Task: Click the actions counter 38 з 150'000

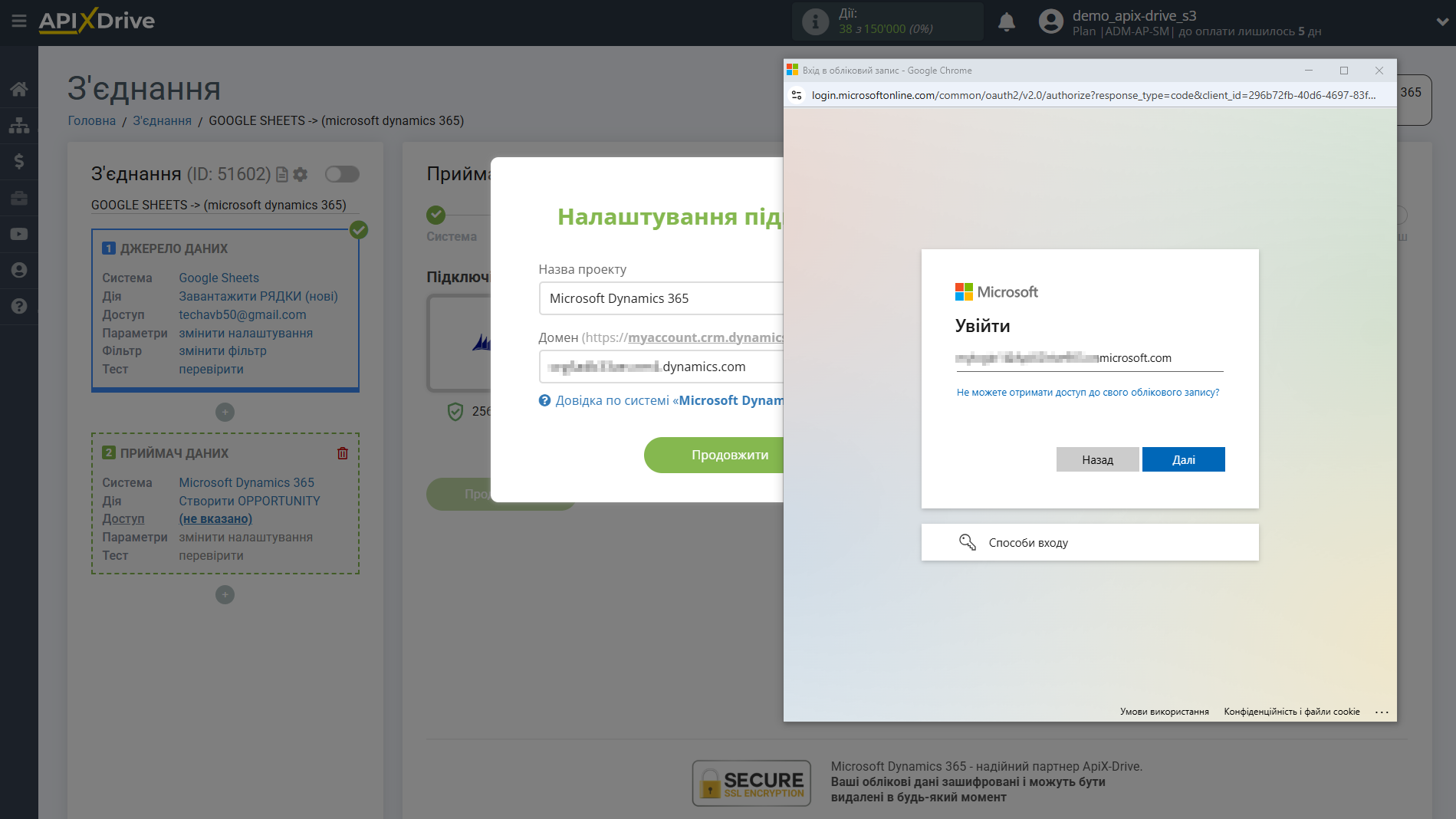Action: pyautogui.click(x=886, y=29)
